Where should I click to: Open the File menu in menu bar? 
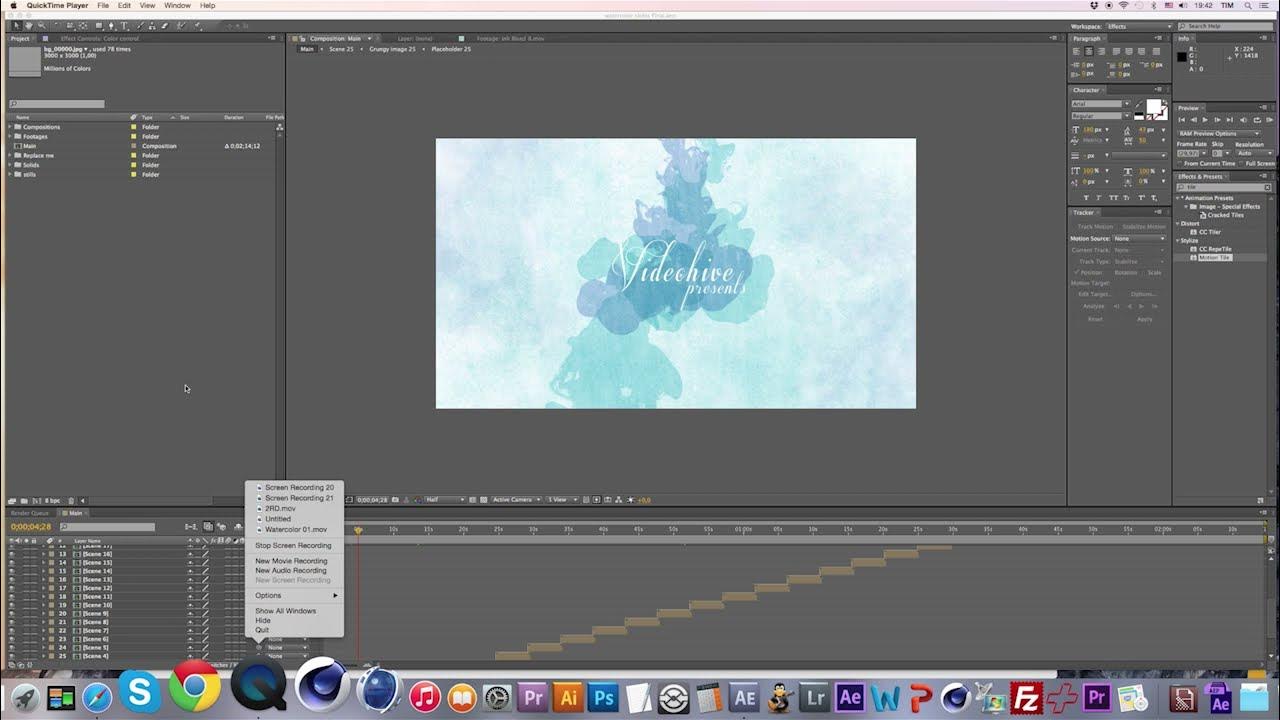click(102, 6)
